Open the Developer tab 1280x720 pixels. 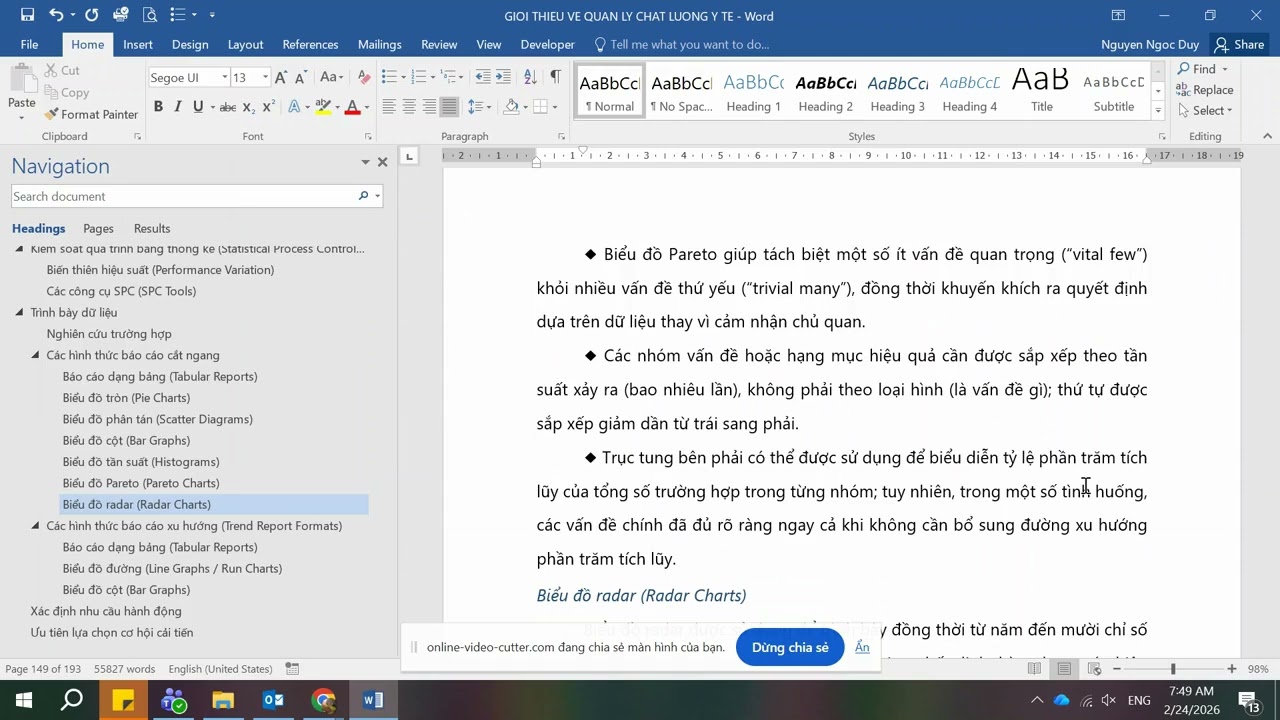tap(548, 44)
